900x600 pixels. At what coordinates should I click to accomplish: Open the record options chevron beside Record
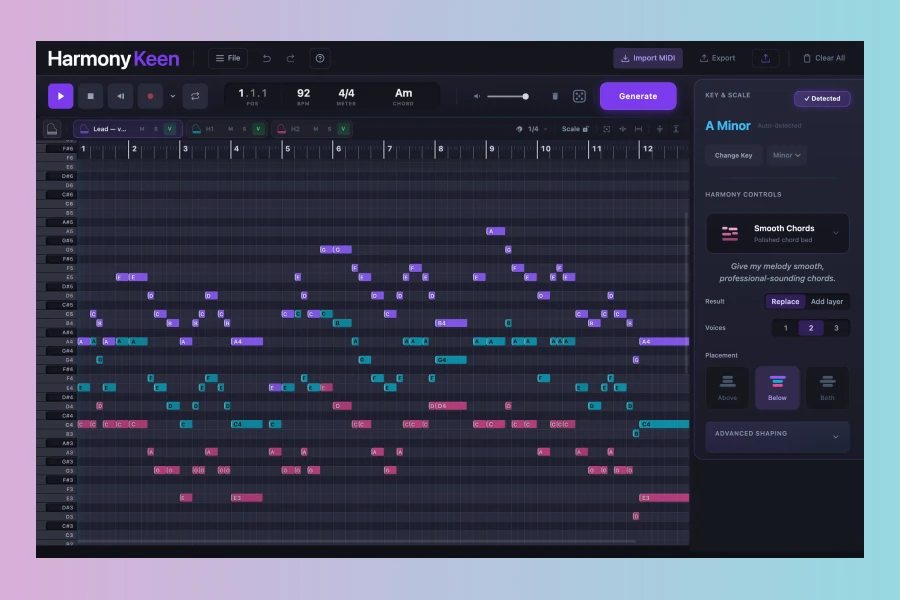click(172, 96)
